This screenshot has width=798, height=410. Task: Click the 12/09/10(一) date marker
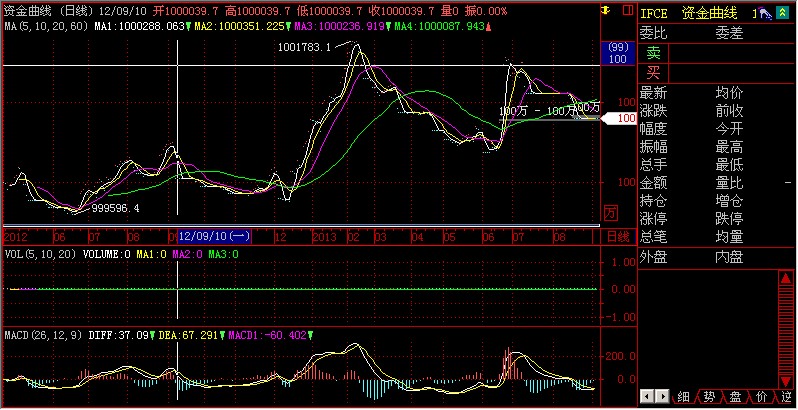tap(214, 237)
